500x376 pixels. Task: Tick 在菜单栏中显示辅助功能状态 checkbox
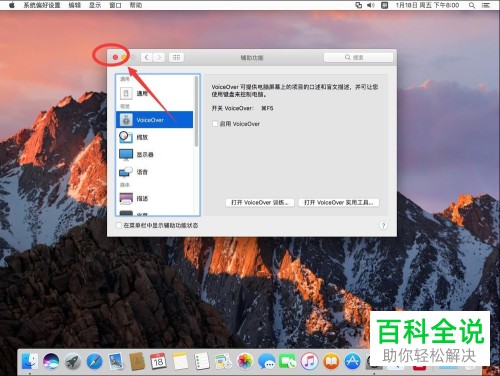click(119, 225)
